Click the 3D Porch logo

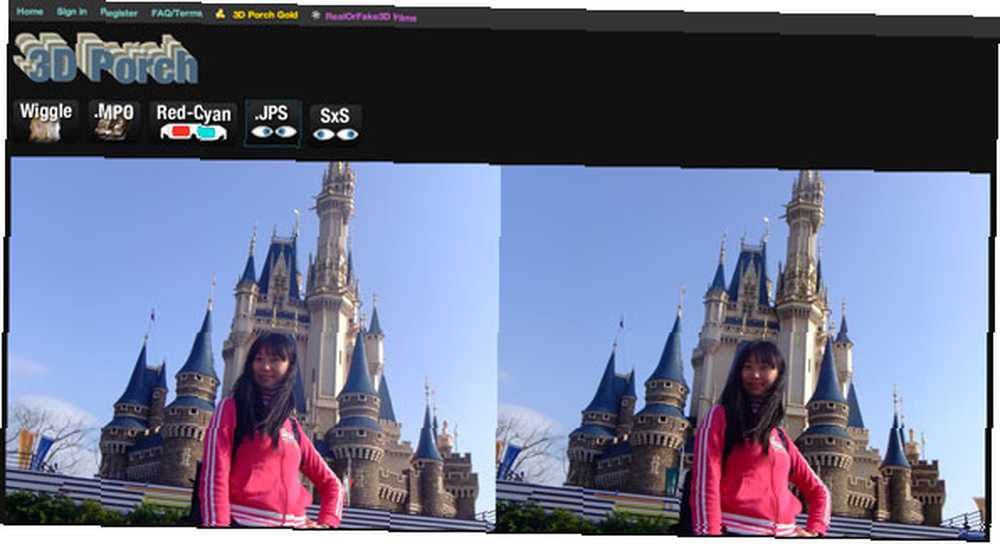[106, 59]
